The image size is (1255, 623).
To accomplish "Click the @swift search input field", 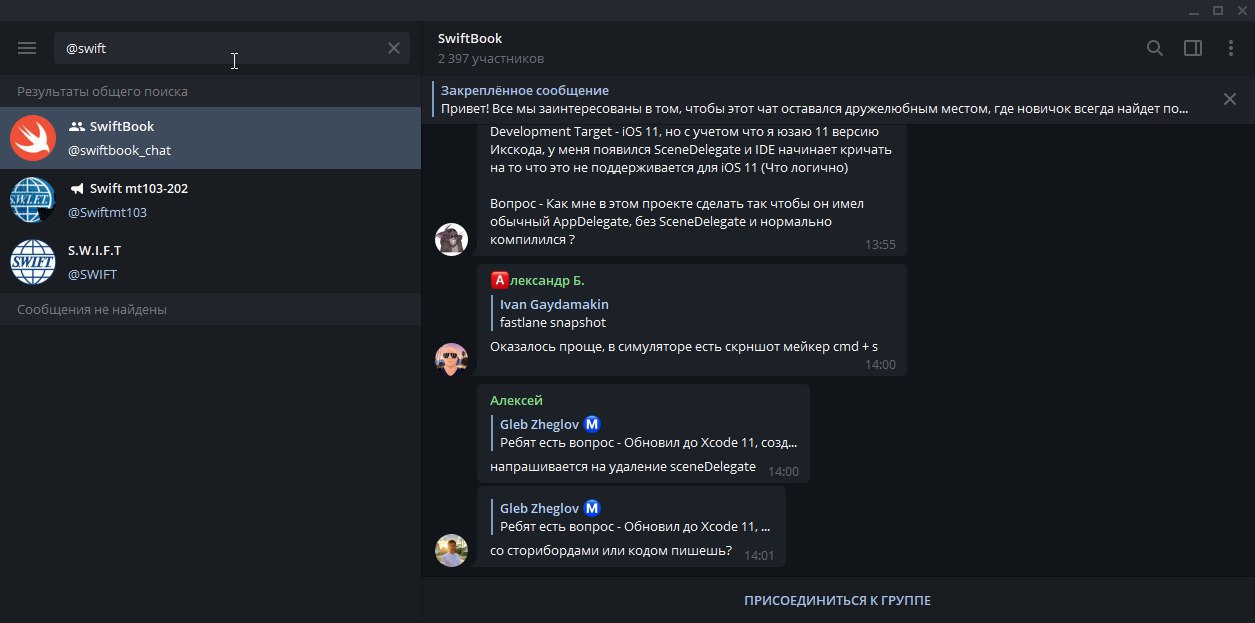I will 220,48.
